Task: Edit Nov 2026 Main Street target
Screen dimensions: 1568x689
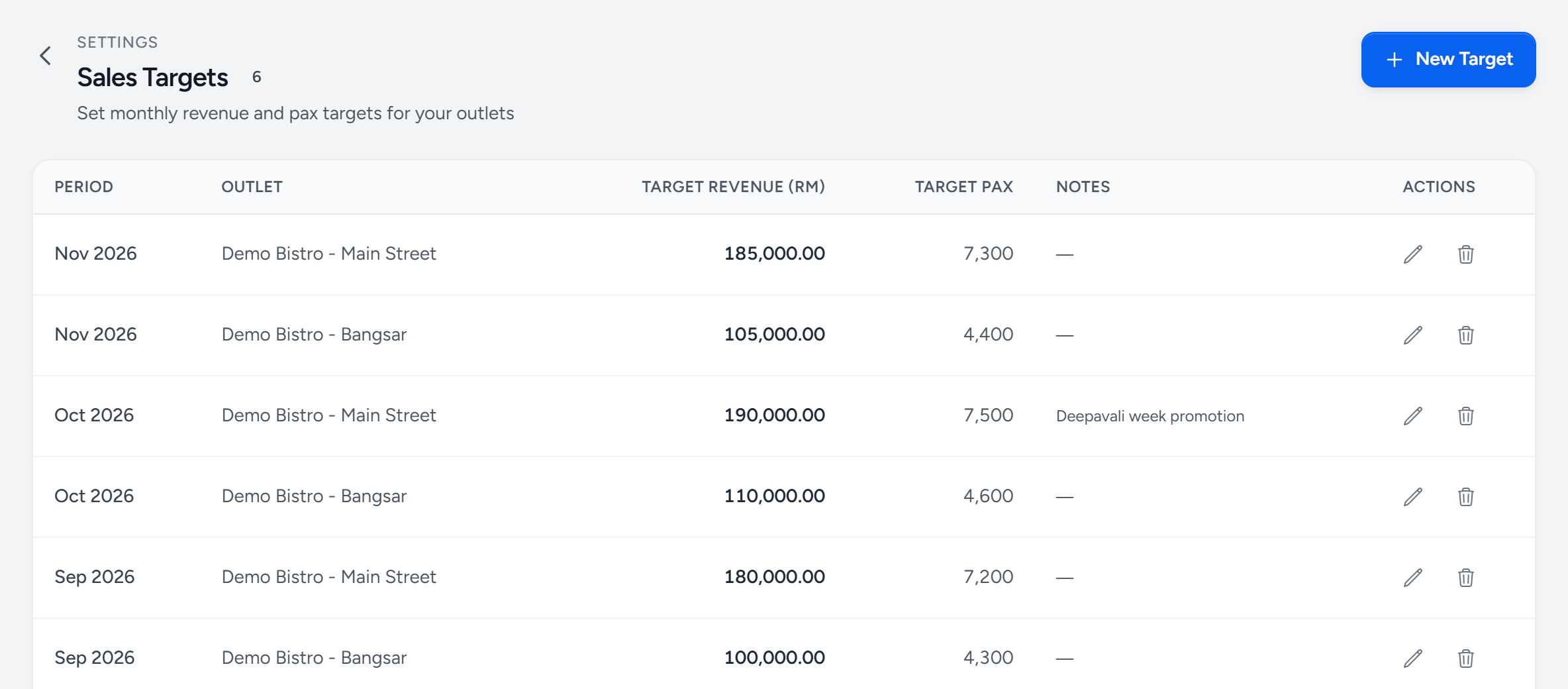Action: (1413, 254)
